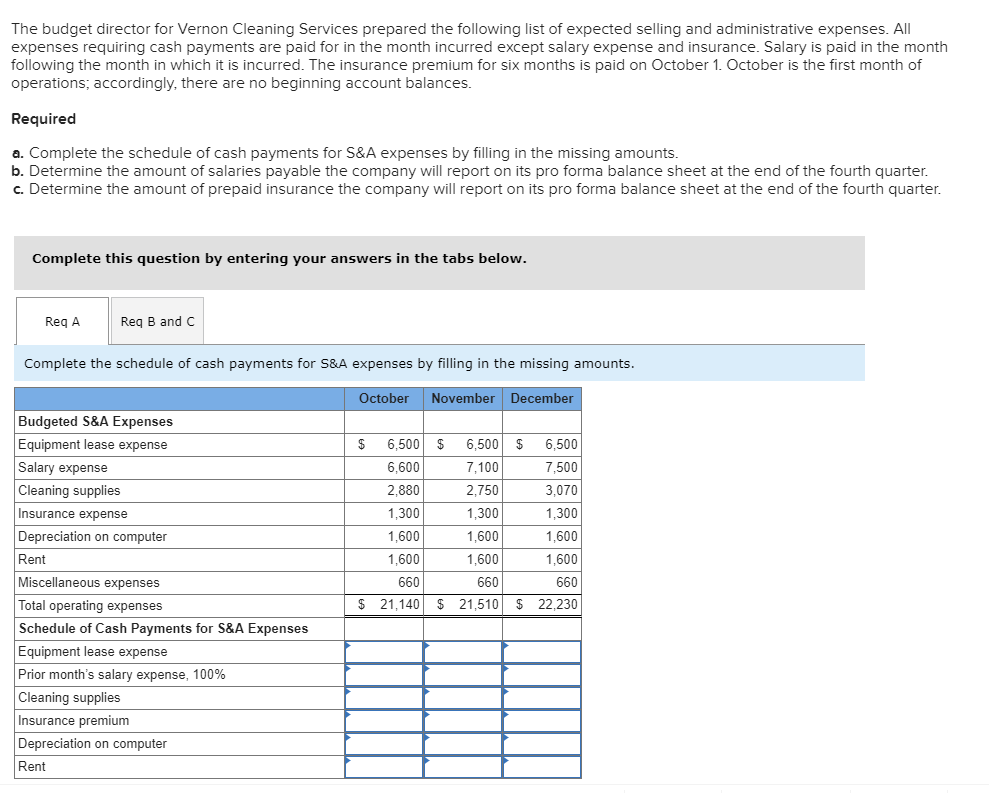Click the December column header
Image resolution: width=989 pixels, height=793 pixels.
542,399
